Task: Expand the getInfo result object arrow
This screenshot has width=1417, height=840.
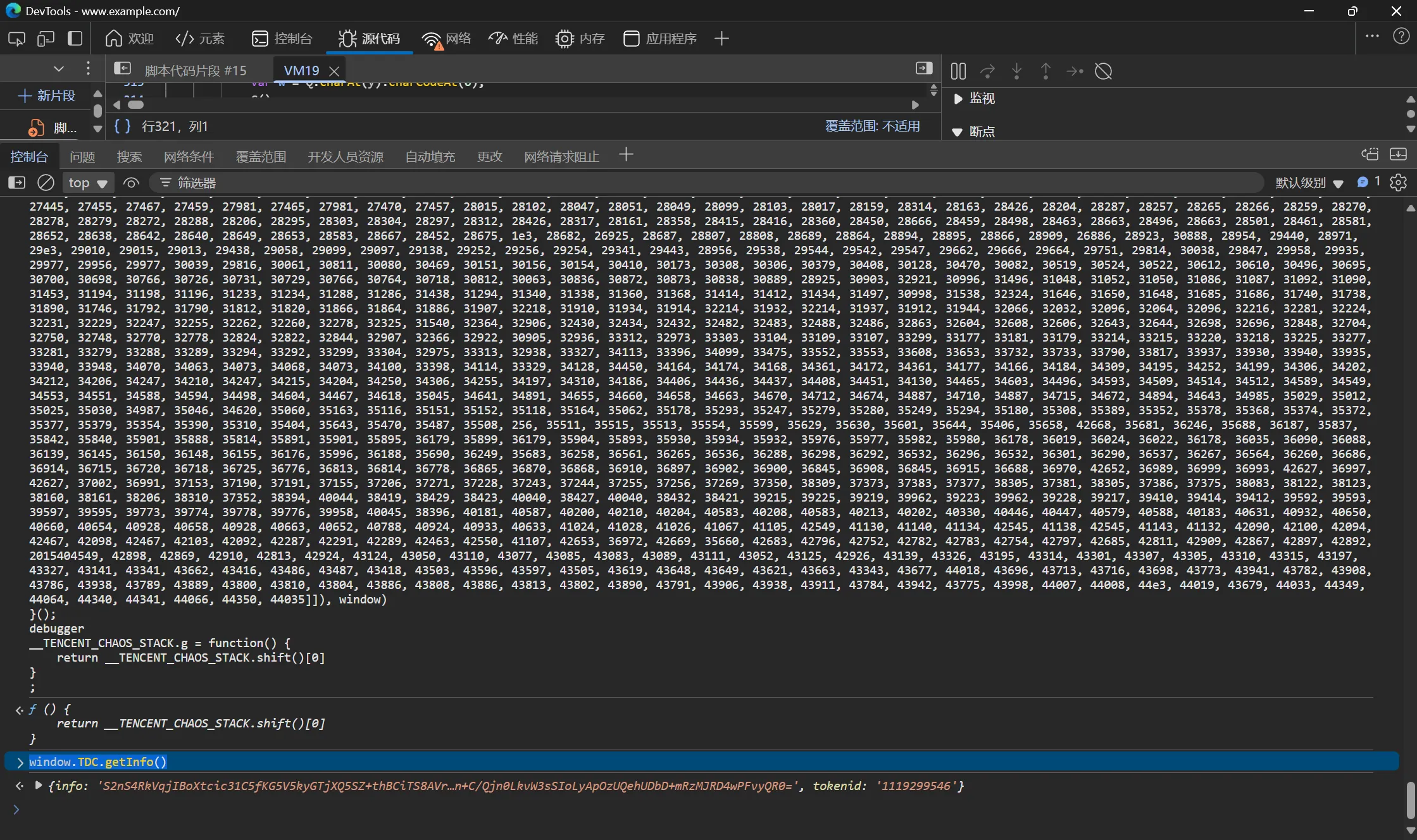Action: pyautogui.click(x=39, y=786)
